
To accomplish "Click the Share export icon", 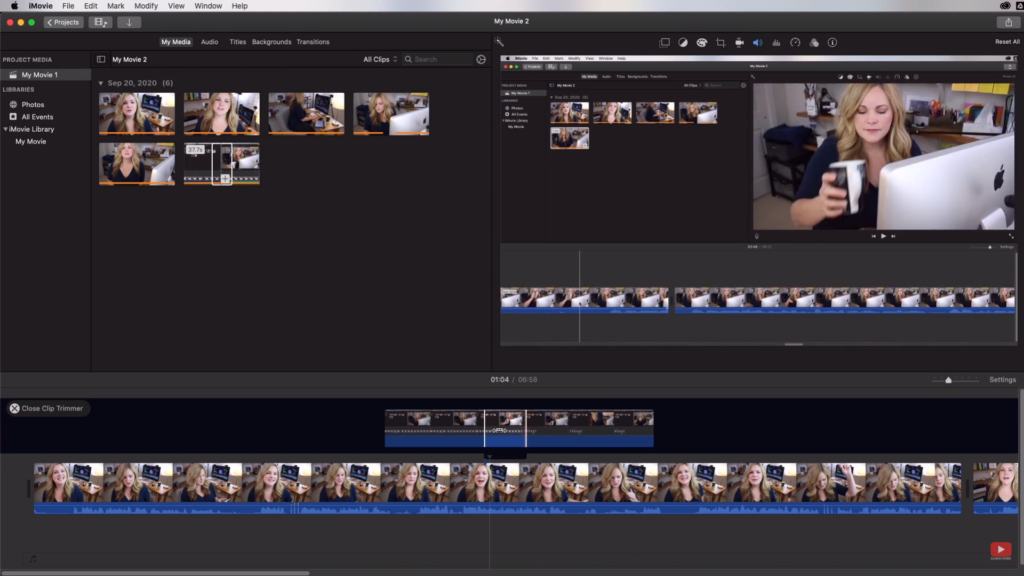I will [1008, 22].
